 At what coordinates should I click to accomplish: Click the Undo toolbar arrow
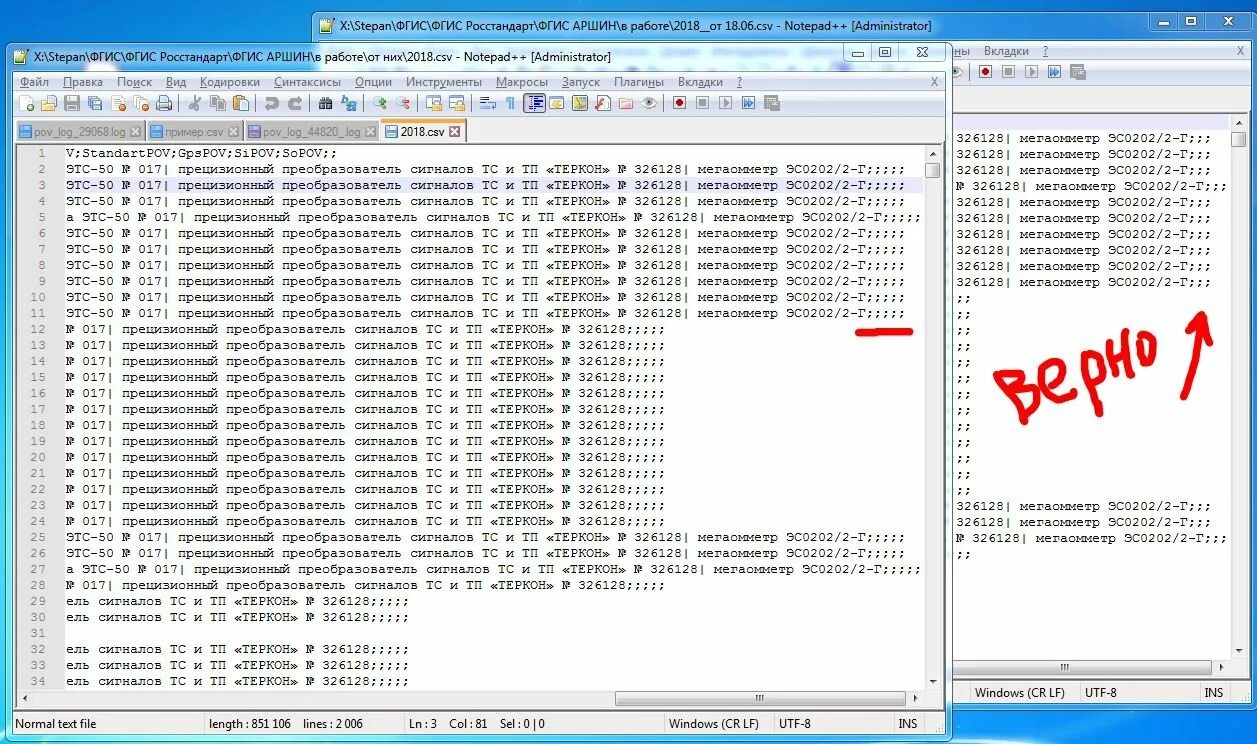(x=271, y=103)
